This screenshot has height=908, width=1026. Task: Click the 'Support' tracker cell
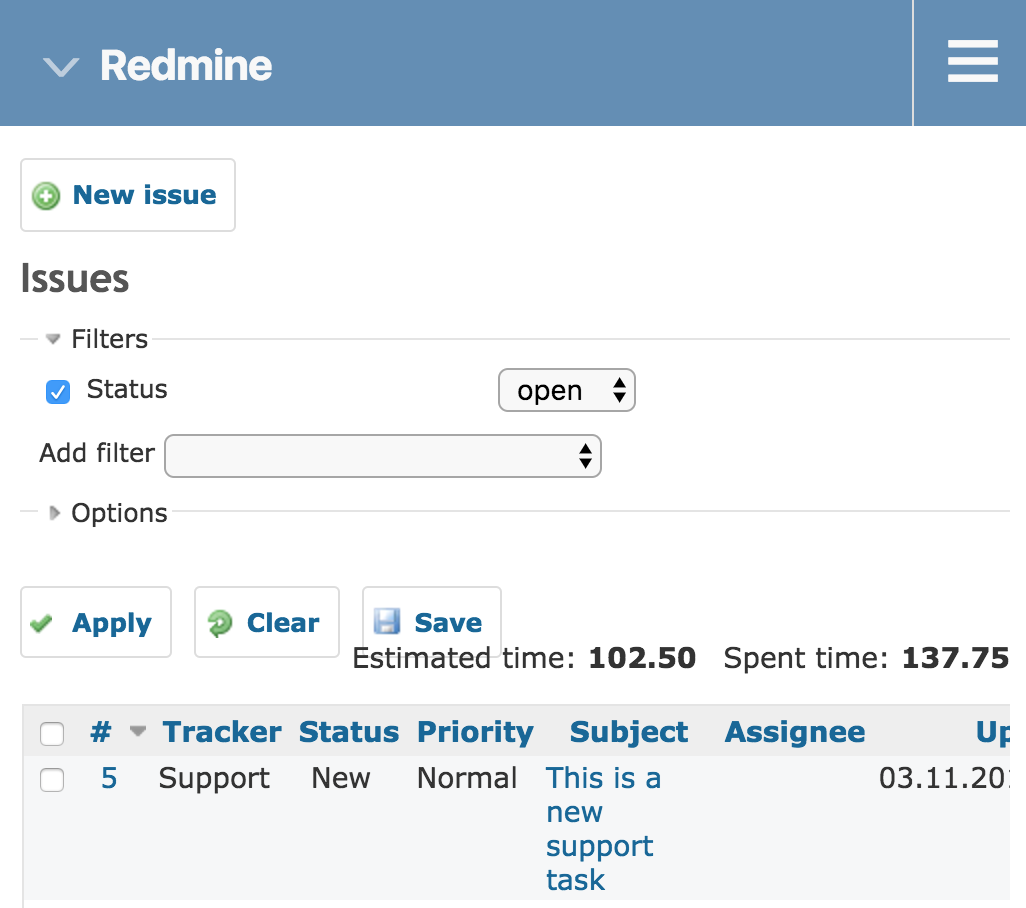point(214,778)
